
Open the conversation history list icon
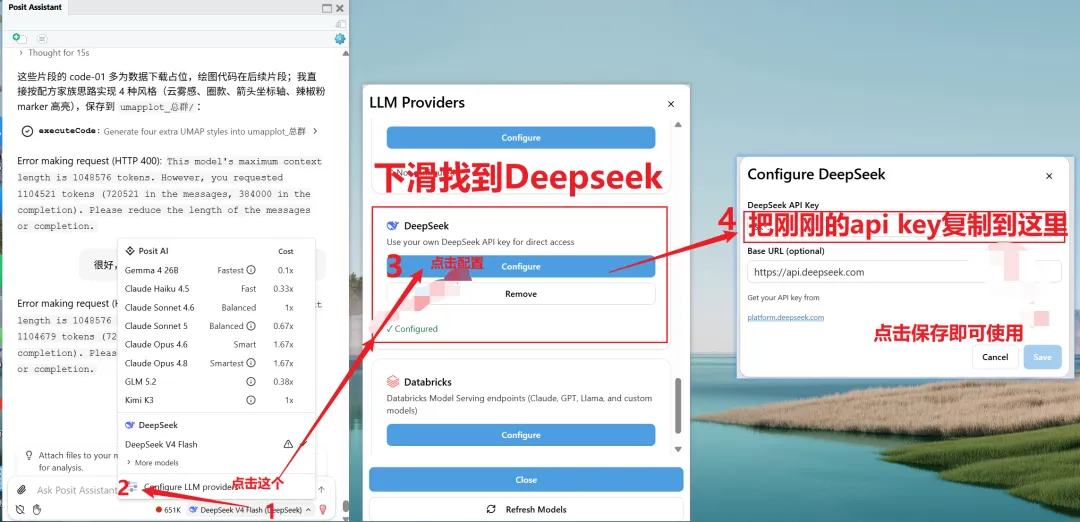(x=42, y=39)
